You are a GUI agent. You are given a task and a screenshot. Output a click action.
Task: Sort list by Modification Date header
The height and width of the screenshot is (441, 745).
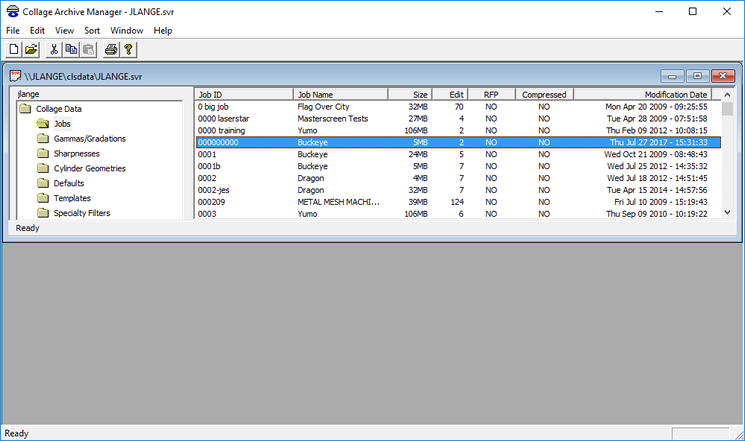point(648,95)
